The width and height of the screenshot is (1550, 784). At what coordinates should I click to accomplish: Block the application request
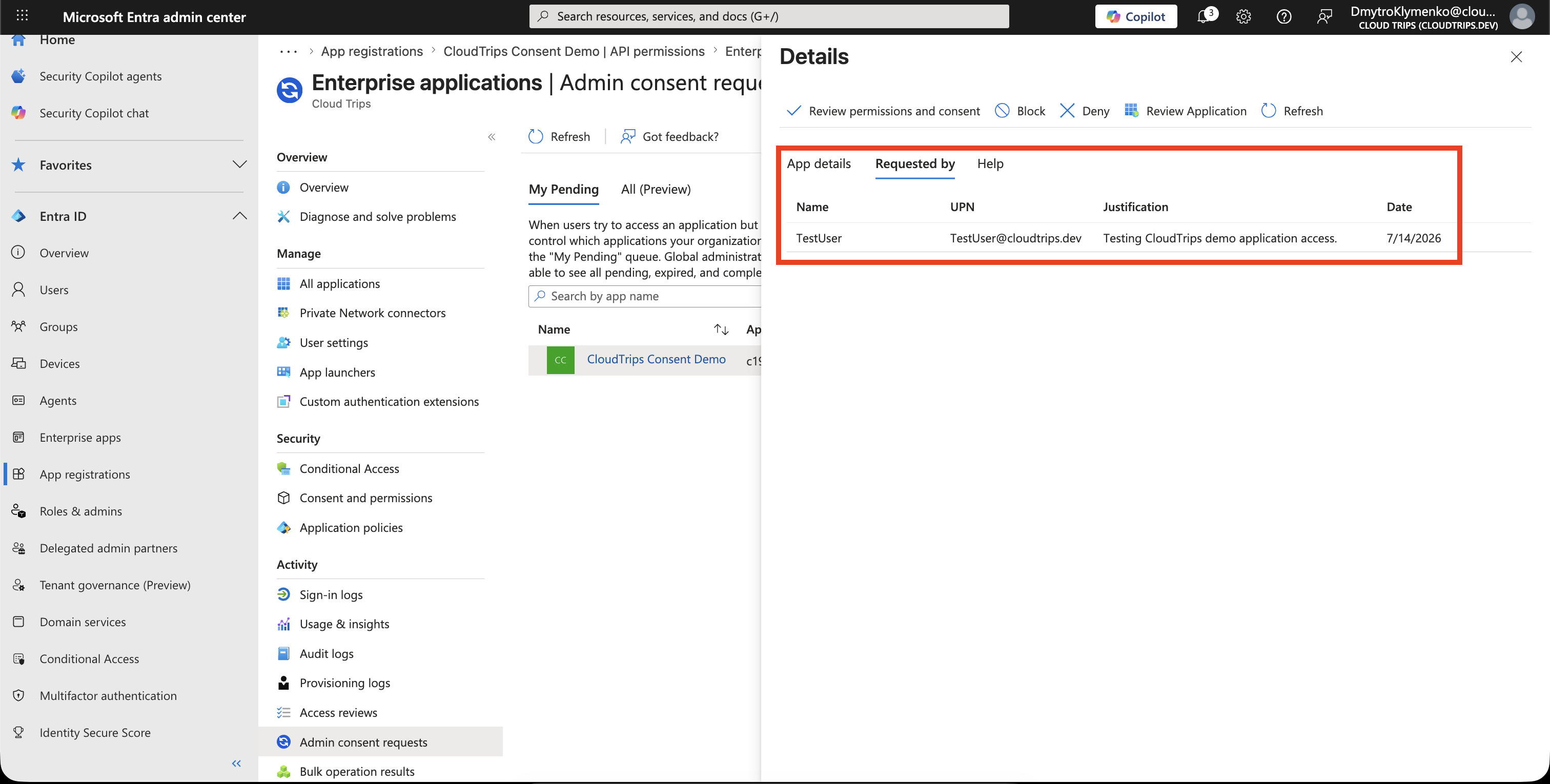(1020, 111)
